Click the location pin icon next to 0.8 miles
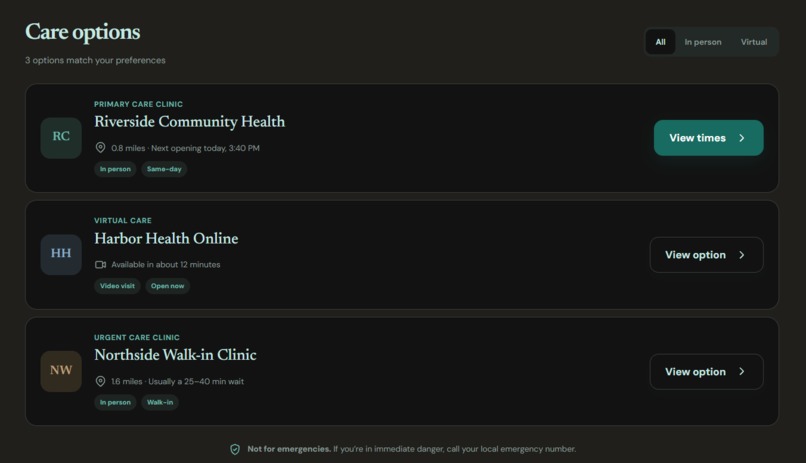This screenshot has height=463, width=806. pyautogui.click(x=100, y=148)
